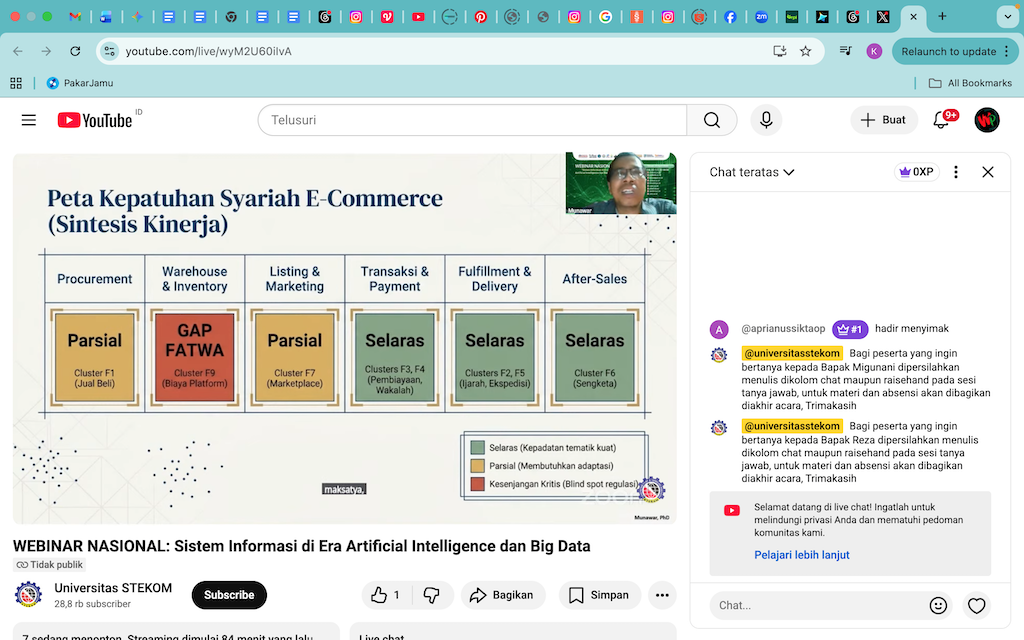Click the Telusuri search field
1024x640 pixels.
point(472,120)
